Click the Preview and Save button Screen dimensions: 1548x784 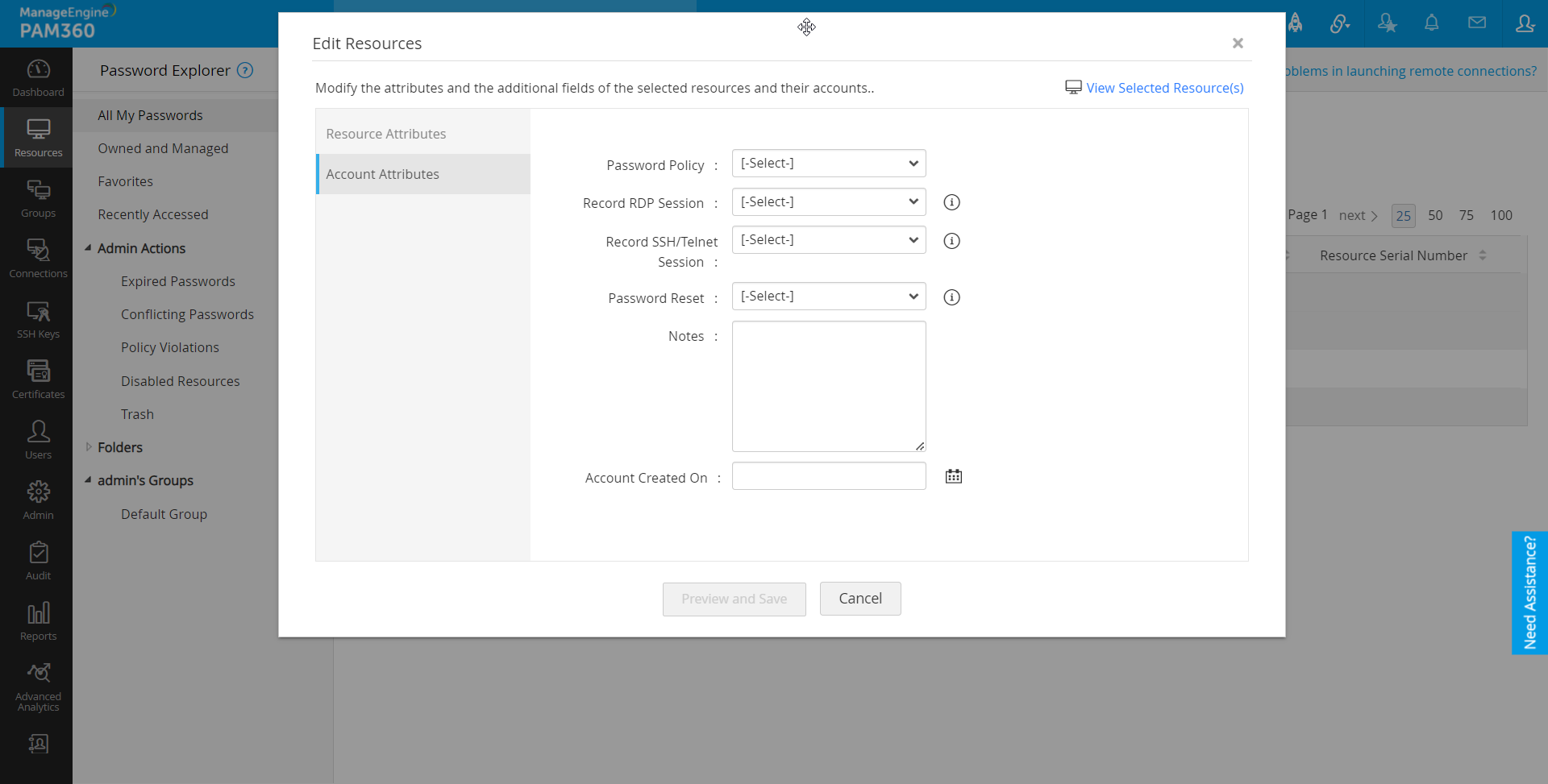[734, 599]
